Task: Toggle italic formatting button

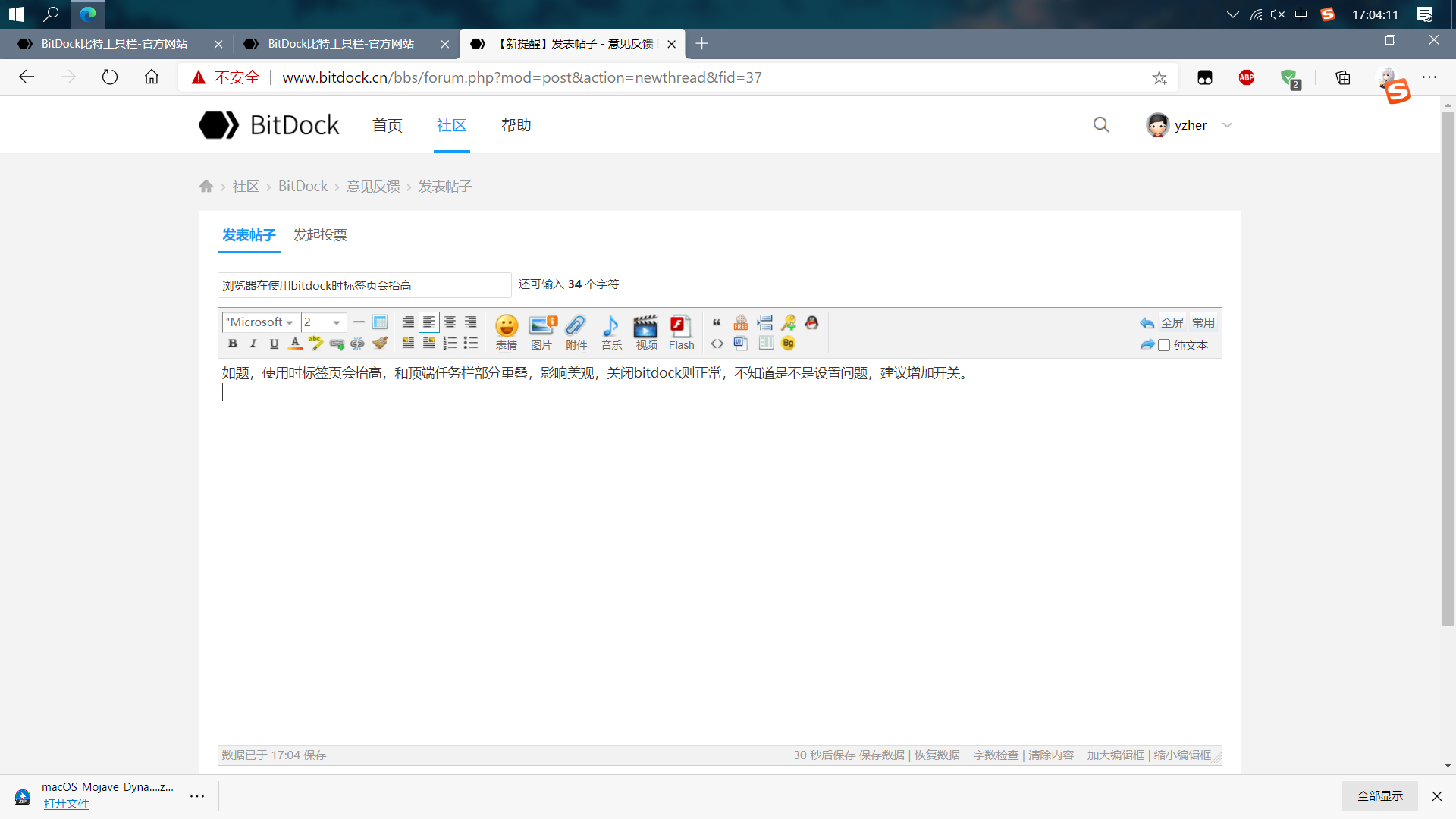Action: click(x=253, y=344)
